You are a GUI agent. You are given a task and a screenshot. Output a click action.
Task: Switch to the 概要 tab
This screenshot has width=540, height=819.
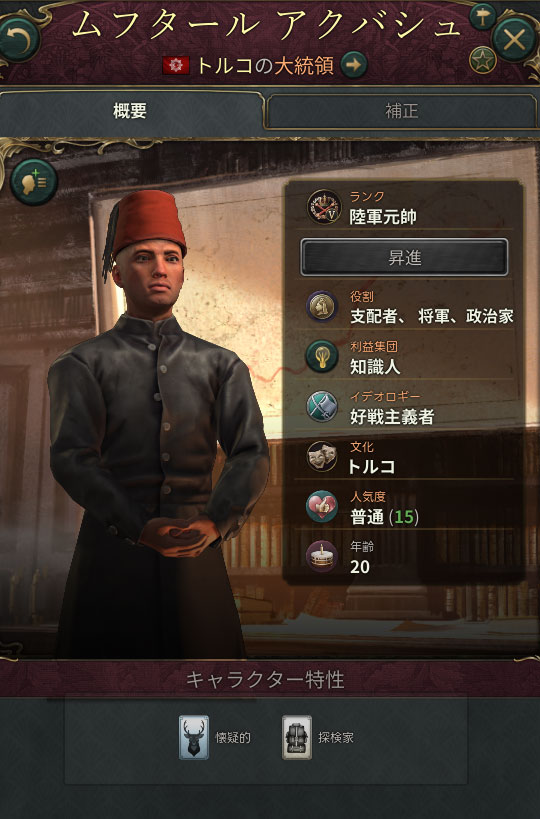click(x=131, y=111)
